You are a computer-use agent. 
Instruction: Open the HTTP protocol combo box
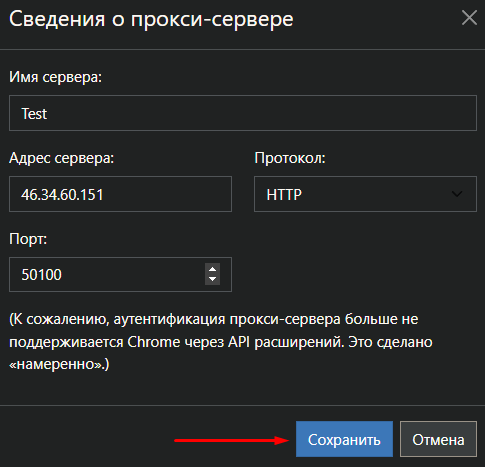click(365, 194)
